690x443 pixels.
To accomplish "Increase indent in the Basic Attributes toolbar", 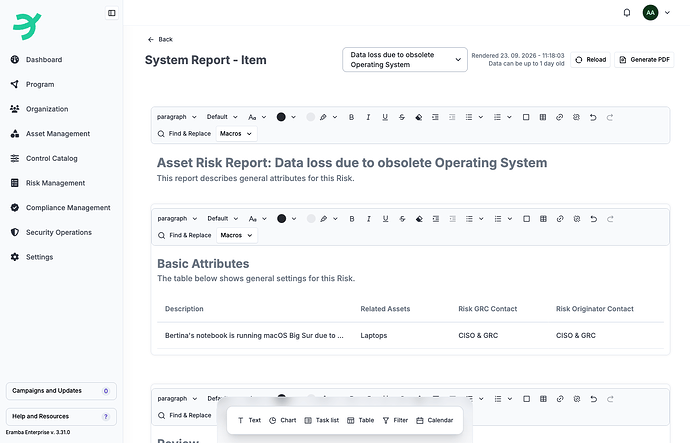I will pyautogui.click(x=436, y=219).
